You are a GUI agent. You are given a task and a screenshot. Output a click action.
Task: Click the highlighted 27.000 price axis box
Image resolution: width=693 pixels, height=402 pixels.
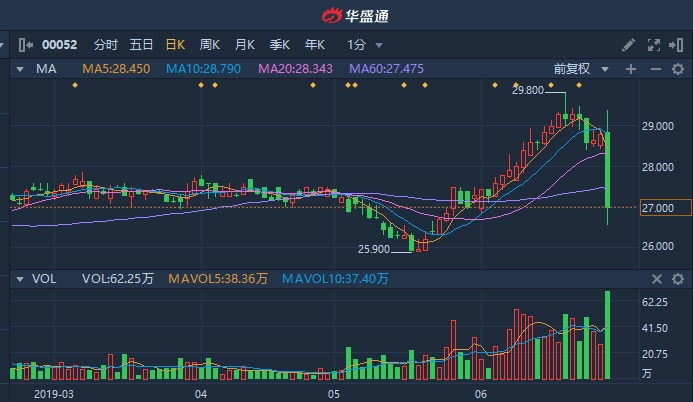[x=666, y=208]
